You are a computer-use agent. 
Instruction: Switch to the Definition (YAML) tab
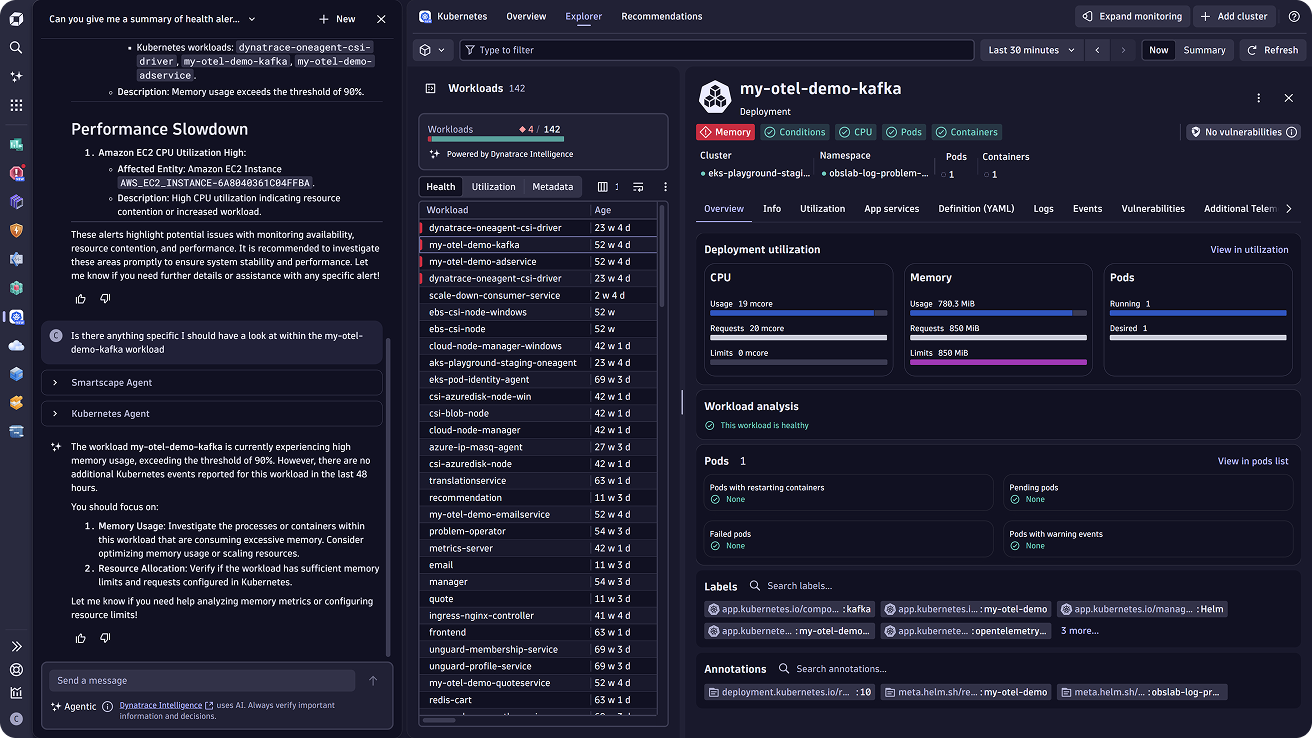pos(976,209)
